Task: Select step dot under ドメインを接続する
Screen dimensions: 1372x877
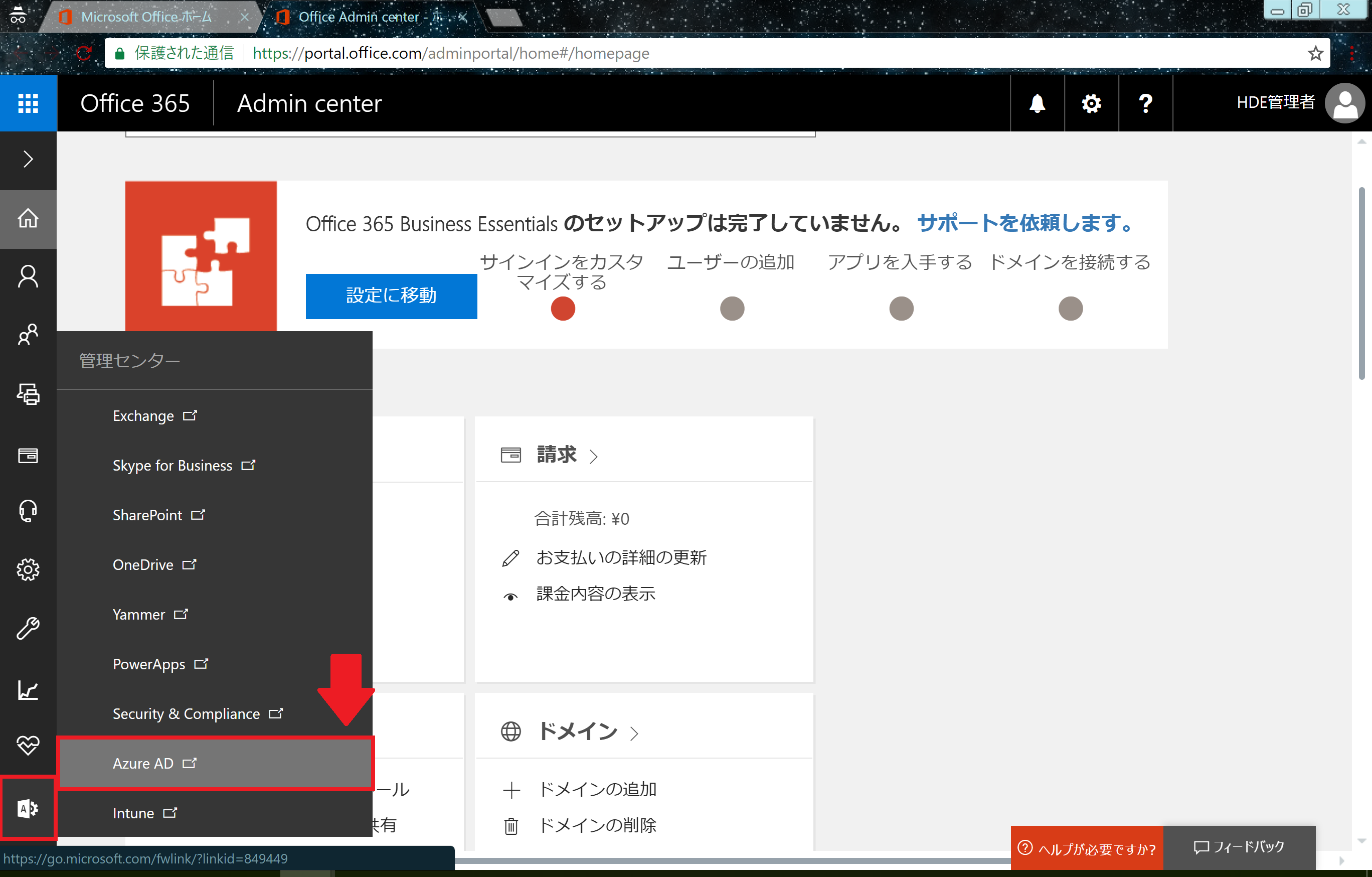Action: [x=1071, y=309]
